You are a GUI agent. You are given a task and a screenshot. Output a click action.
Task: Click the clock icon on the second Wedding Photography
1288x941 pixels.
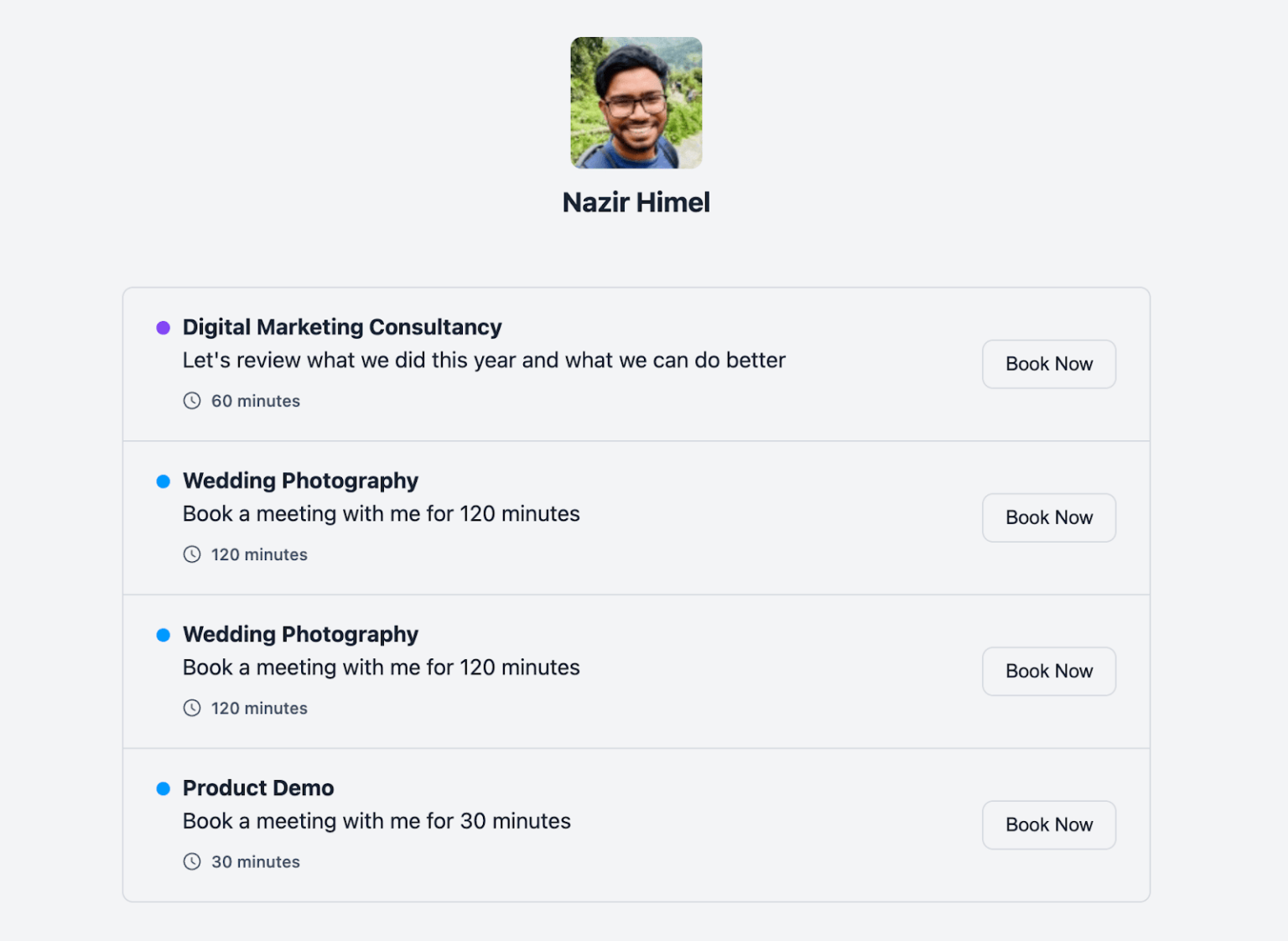coord(192,708)
